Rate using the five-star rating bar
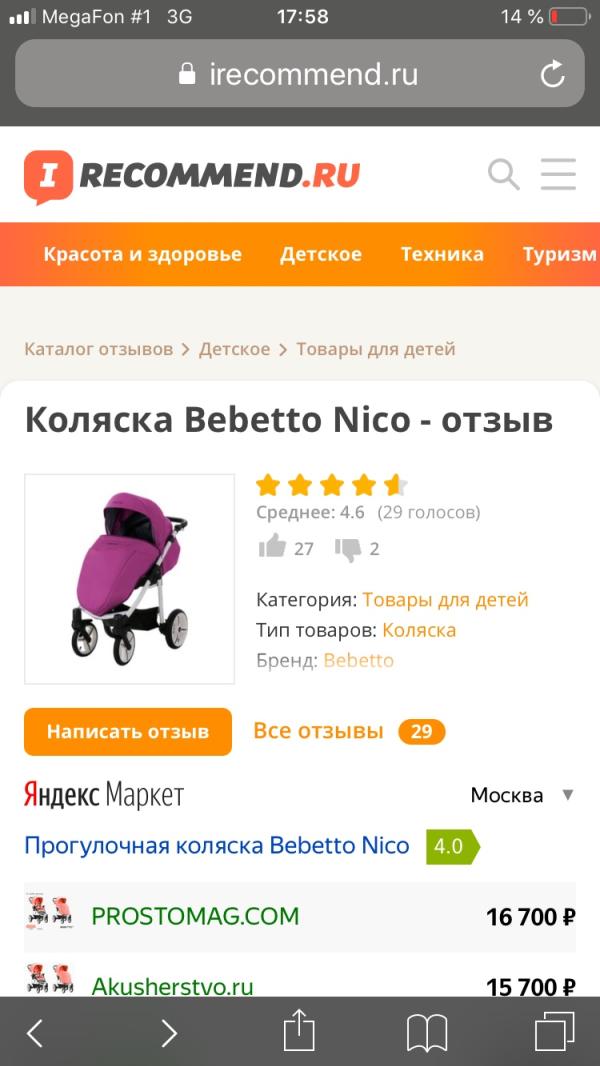600x1066 pixels. pyautogui.click(x=332, y=485)
